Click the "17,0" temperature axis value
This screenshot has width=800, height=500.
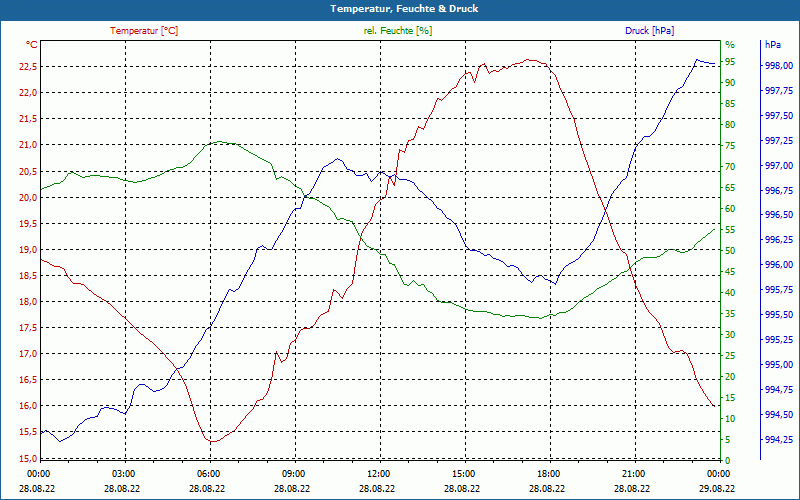[28, 354]
